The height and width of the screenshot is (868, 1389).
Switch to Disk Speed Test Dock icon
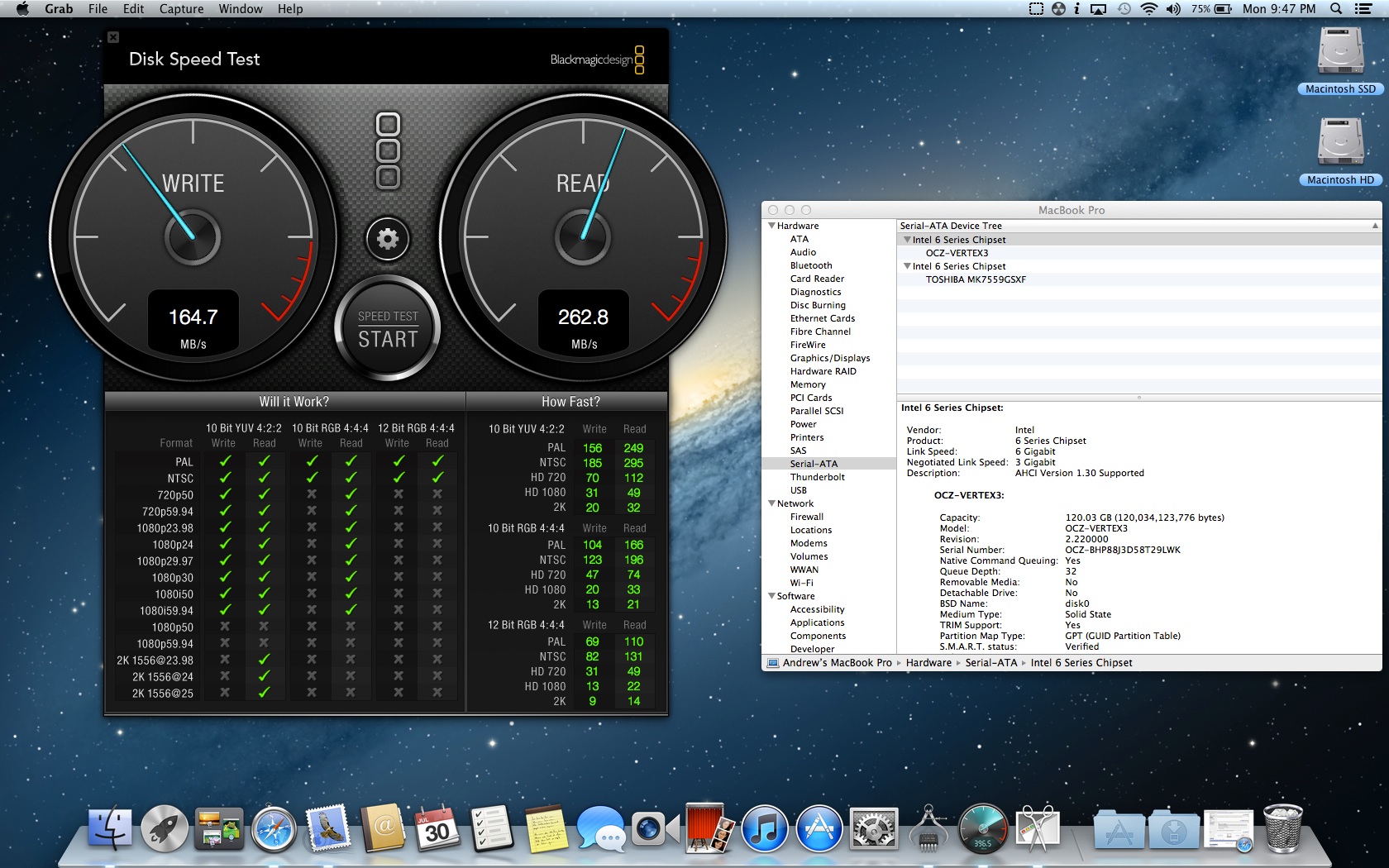click(x=982, y=828)
